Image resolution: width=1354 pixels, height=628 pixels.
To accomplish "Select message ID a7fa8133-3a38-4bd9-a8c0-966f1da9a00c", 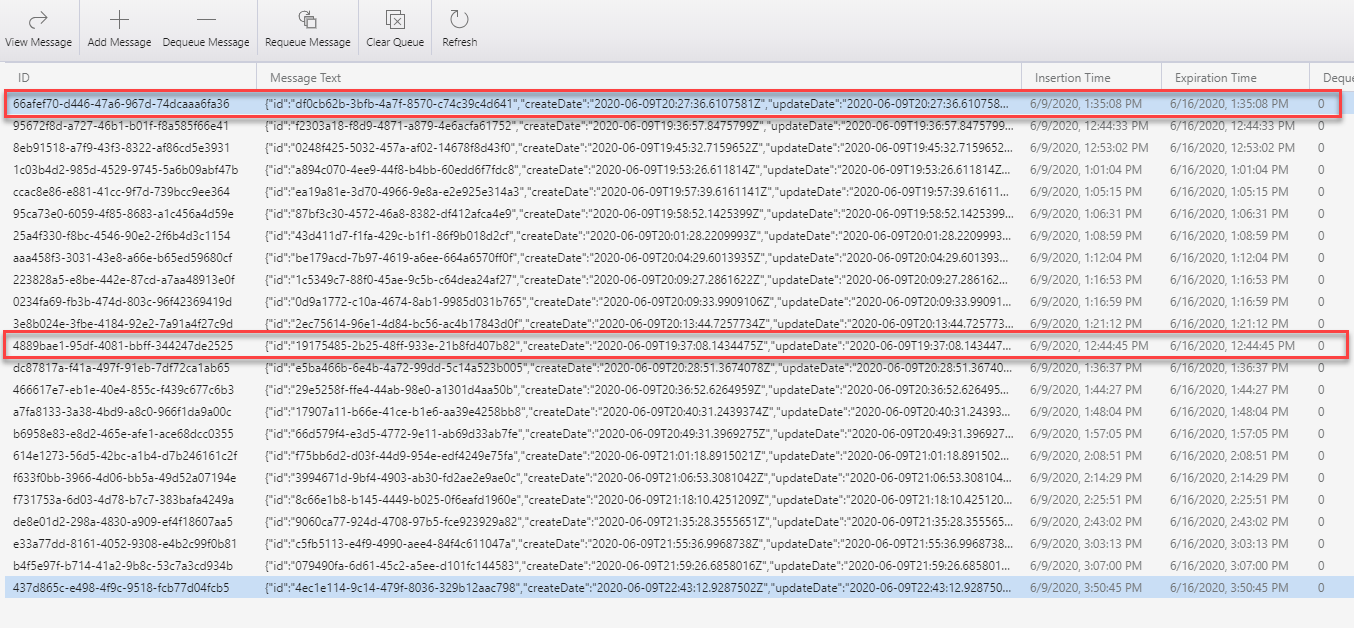I will coord(122,412).
